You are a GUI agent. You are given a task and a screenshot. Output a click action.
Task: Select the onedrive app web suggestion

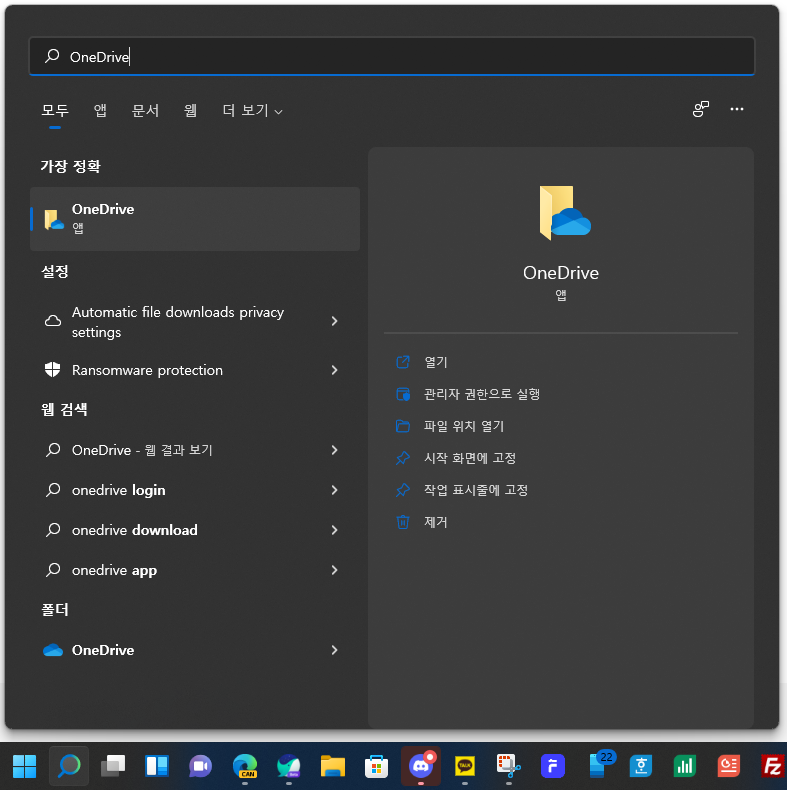114,570
